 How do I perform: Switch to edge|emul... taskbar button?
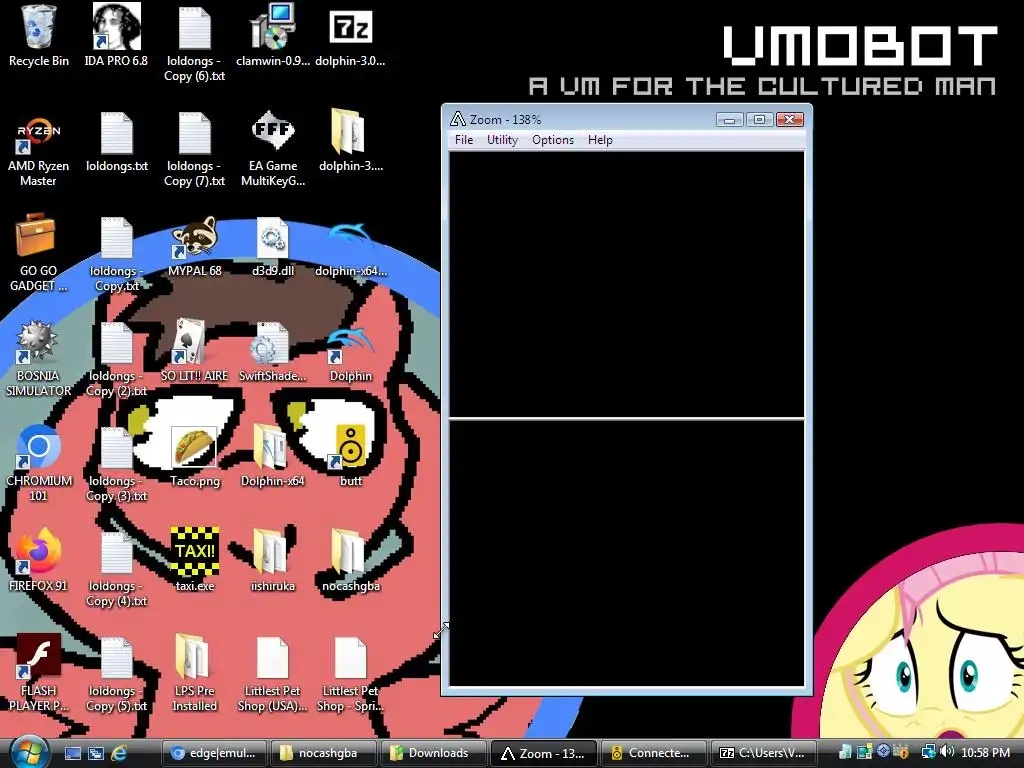pos(214,753)
